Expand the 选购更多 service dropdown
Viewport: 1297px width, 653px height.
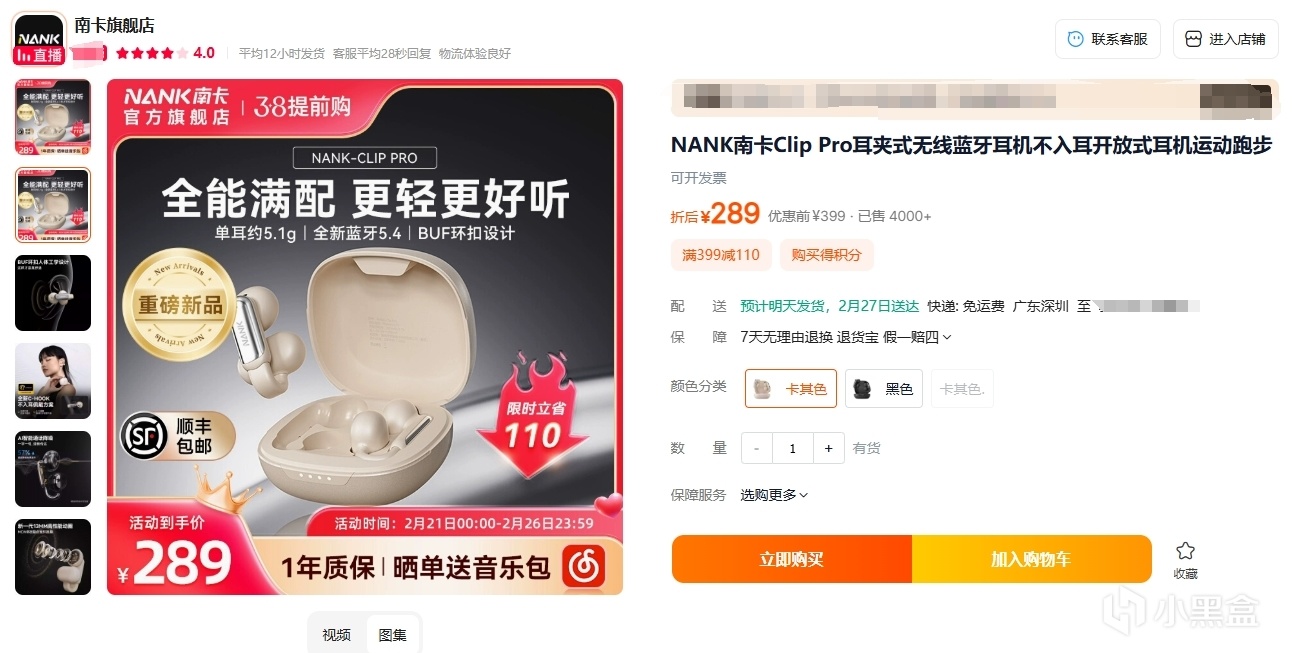tap(774, 495)
